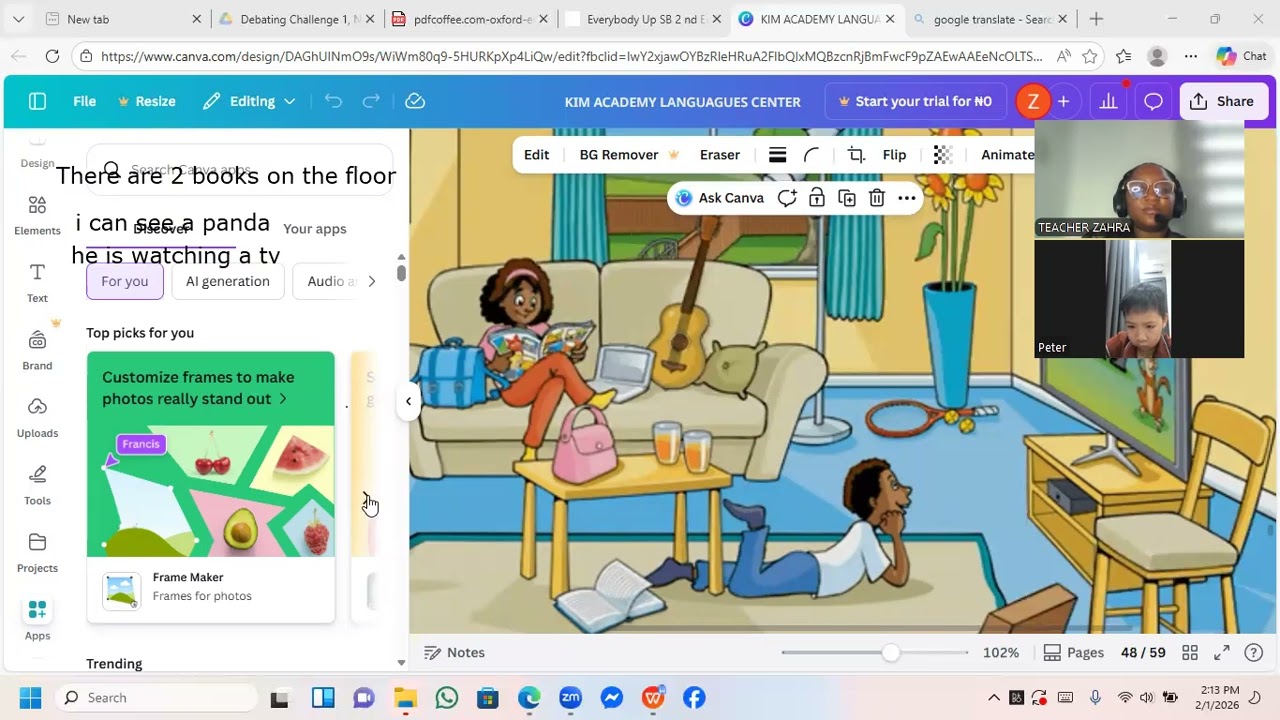The image size is (1280, 720).
Task: Open the Brand panel in the sidebar
Action: pyautogui.click(x=37, y=351)
